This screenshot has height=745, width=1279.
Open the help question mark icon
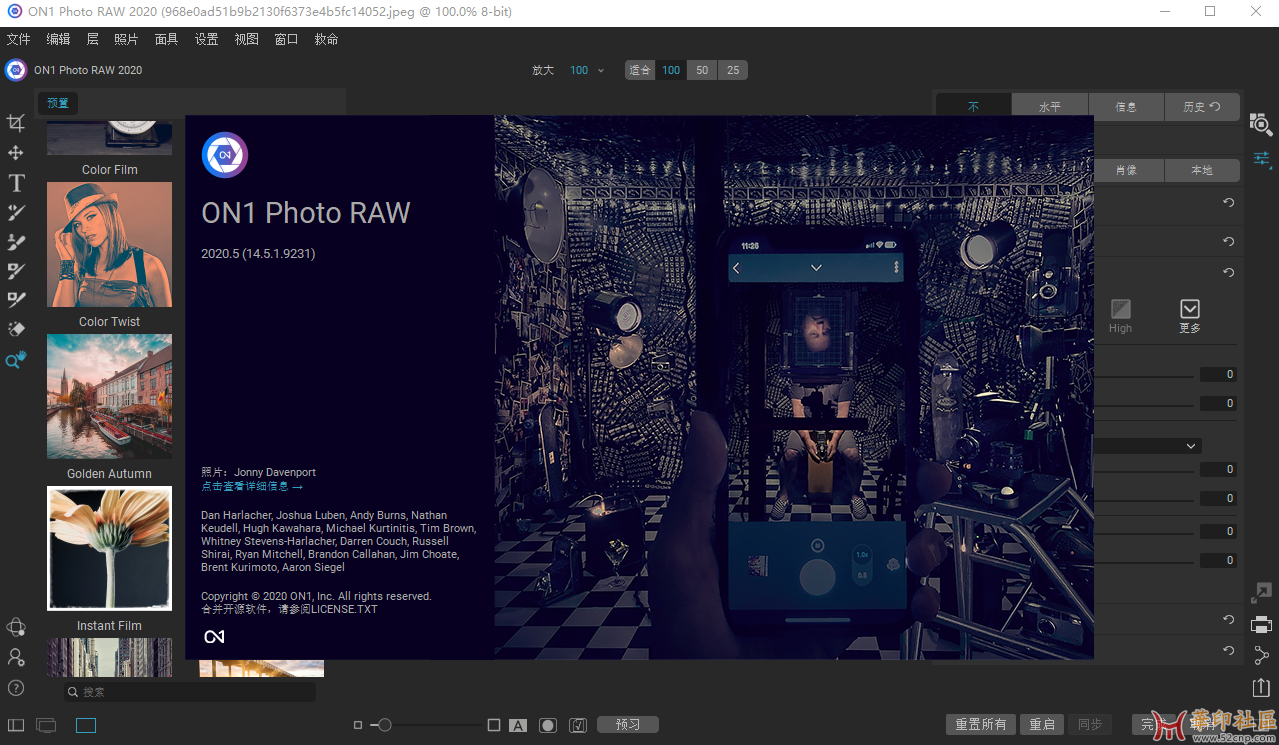coord(16,688)
